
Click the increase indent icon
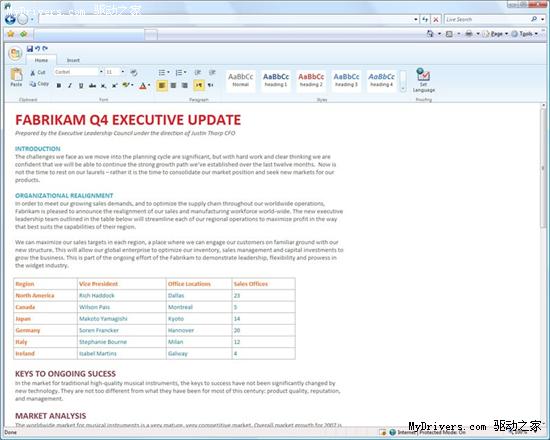212,73
